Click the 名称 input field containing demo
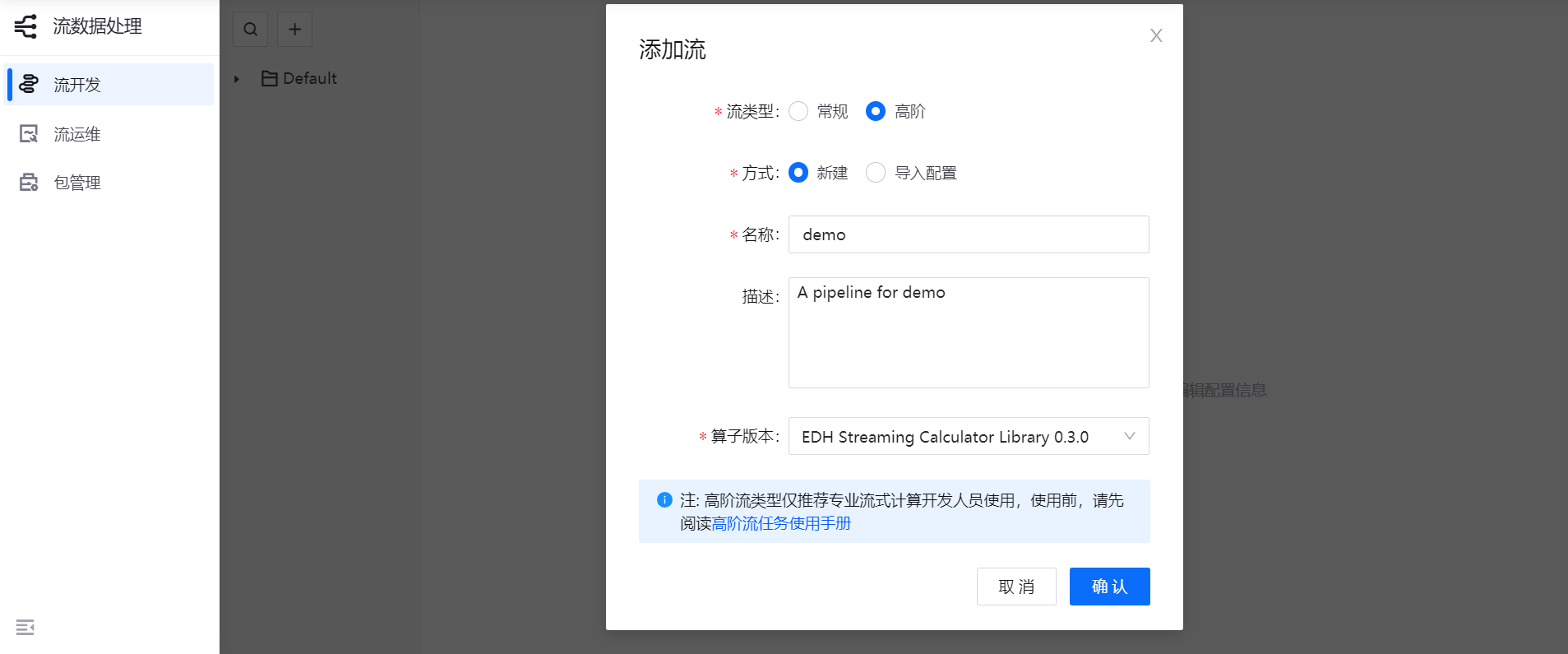Screen dimensions: 1568x654 click(969, 234)
